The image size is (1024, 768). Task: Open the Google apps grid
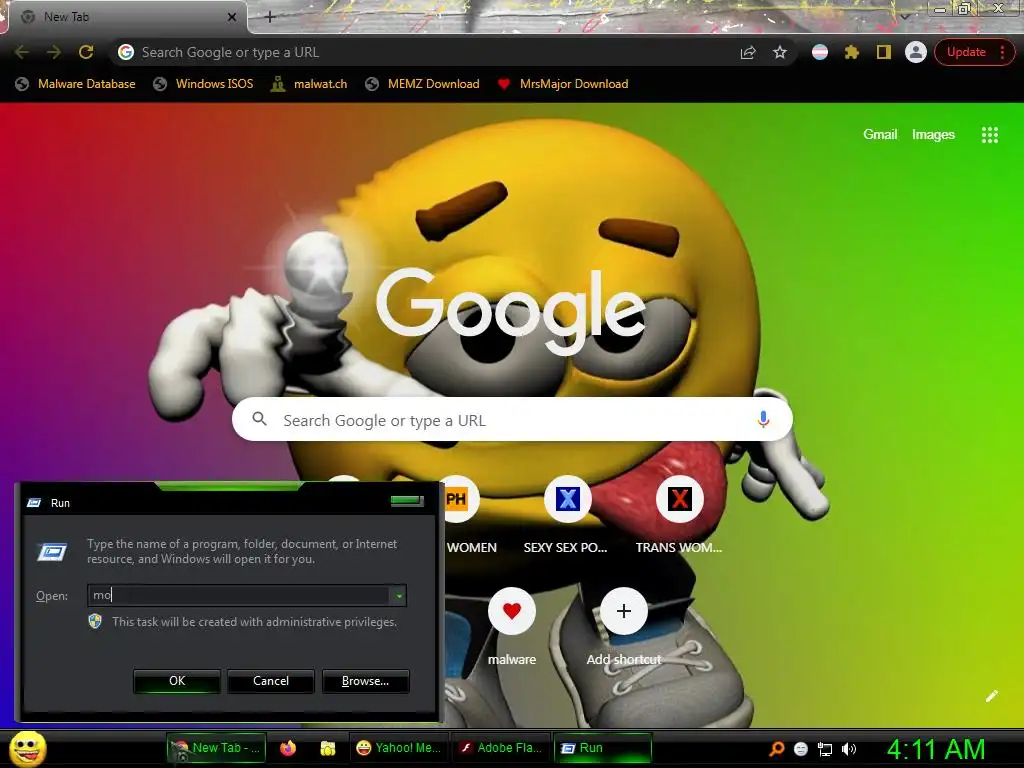[x=989, y=135]
